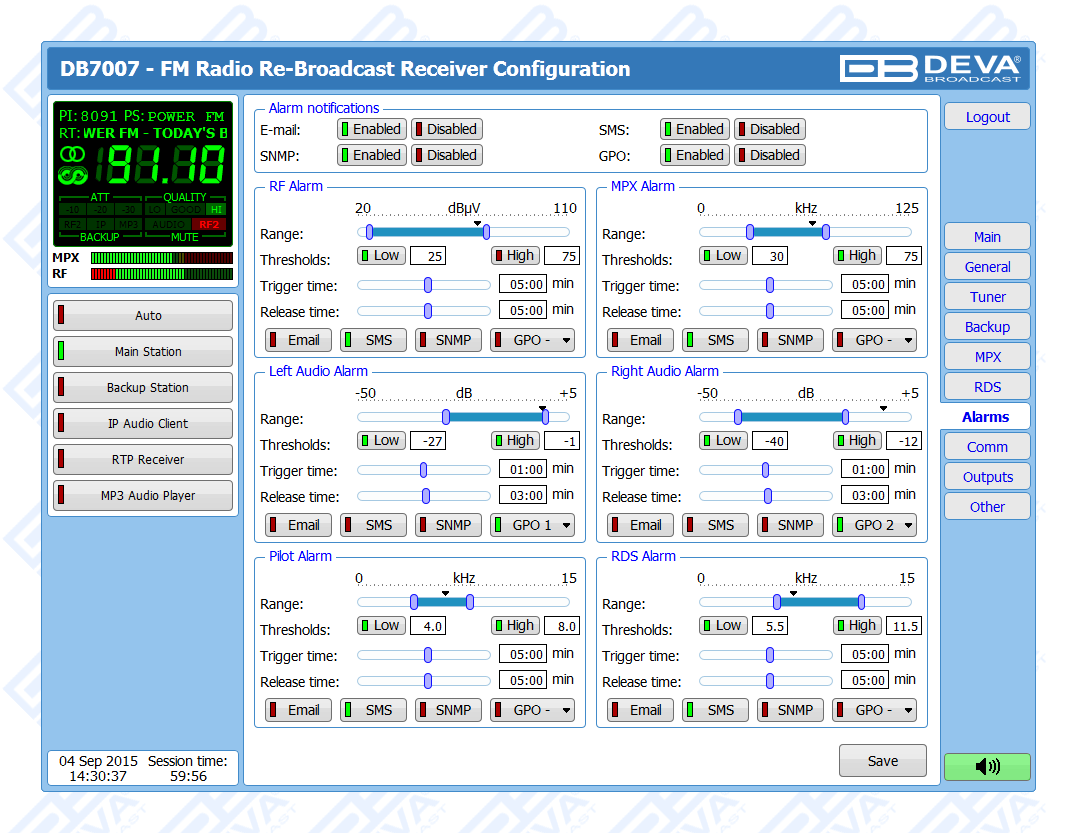Disable SMS alarm notifications
Image resolution: width=1077 pixels, height=833 pixels.
pyautogui.click(x=768, y=129)
